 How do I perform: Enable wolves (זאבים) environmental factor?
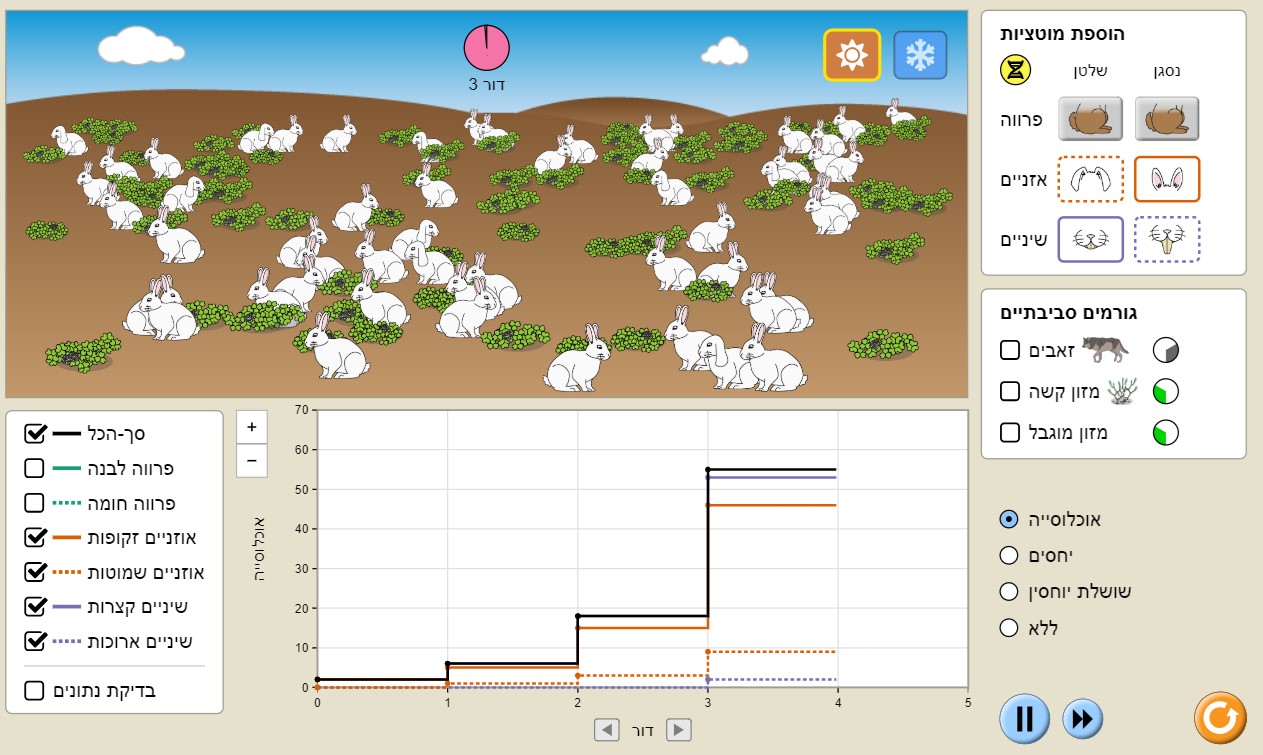[x=1010, y=350]
